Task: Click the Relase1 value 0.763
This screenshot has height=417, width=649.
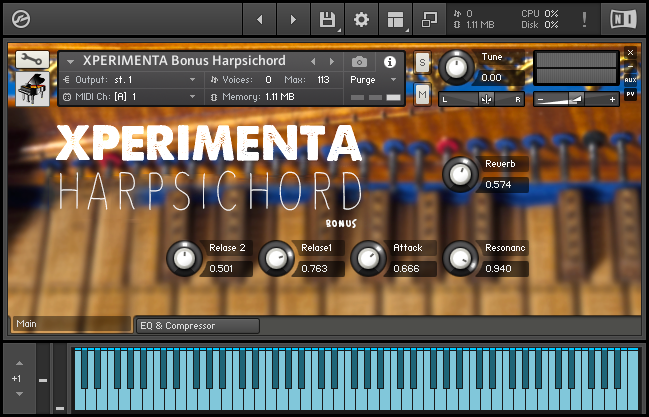Action: [x=314, y=269]
